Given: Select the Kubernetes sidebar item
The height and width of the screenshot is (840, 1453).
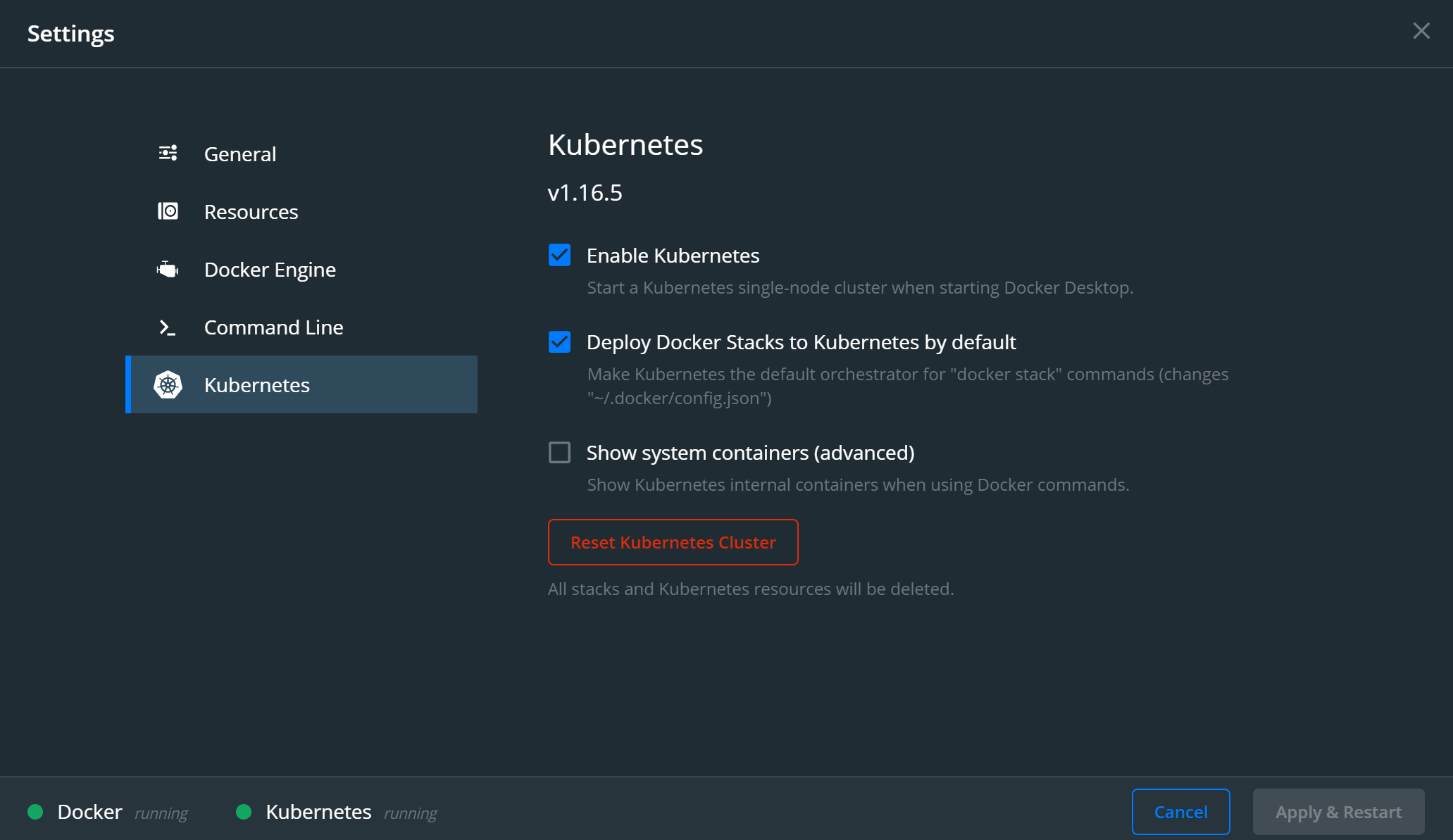Looking at the screenshot, I should tap(257, 385).
